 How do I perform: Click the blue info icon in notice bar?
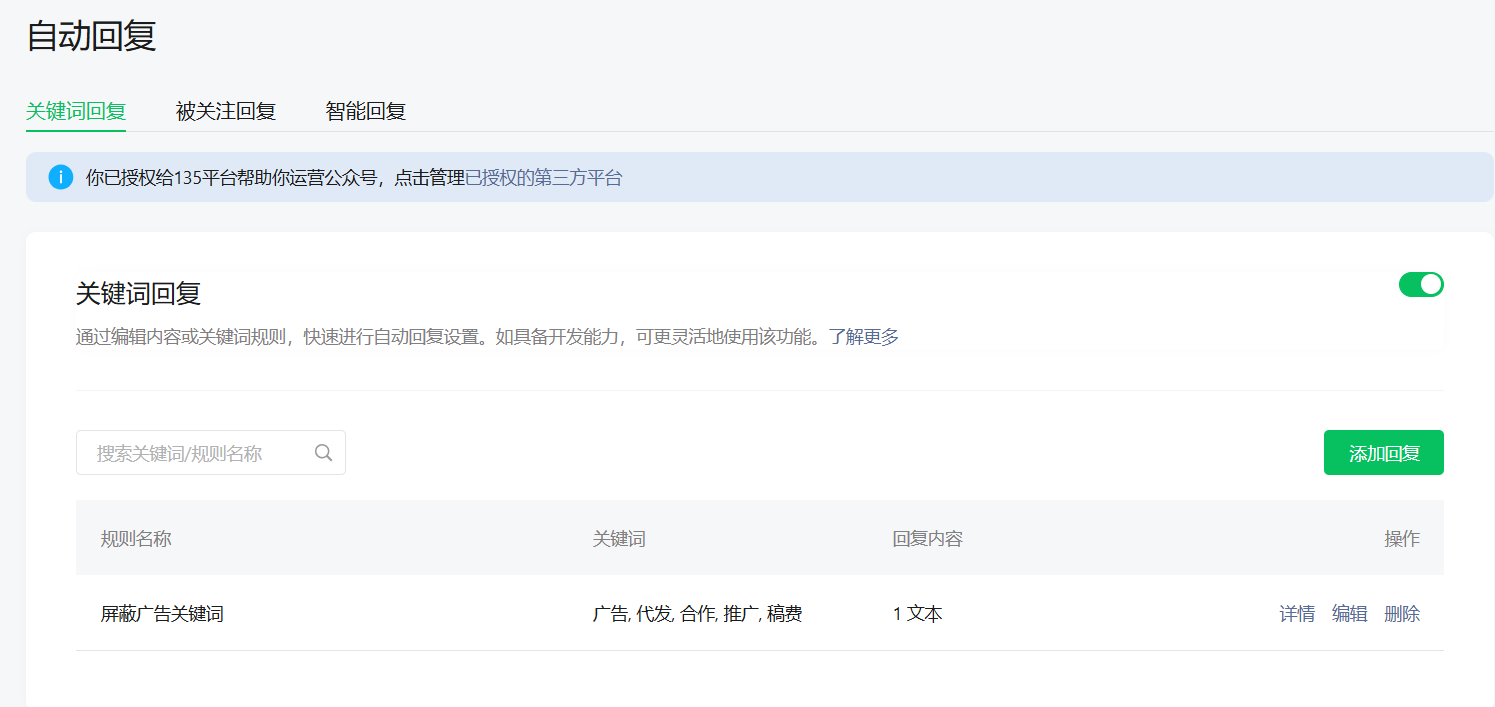click(61, 177)
